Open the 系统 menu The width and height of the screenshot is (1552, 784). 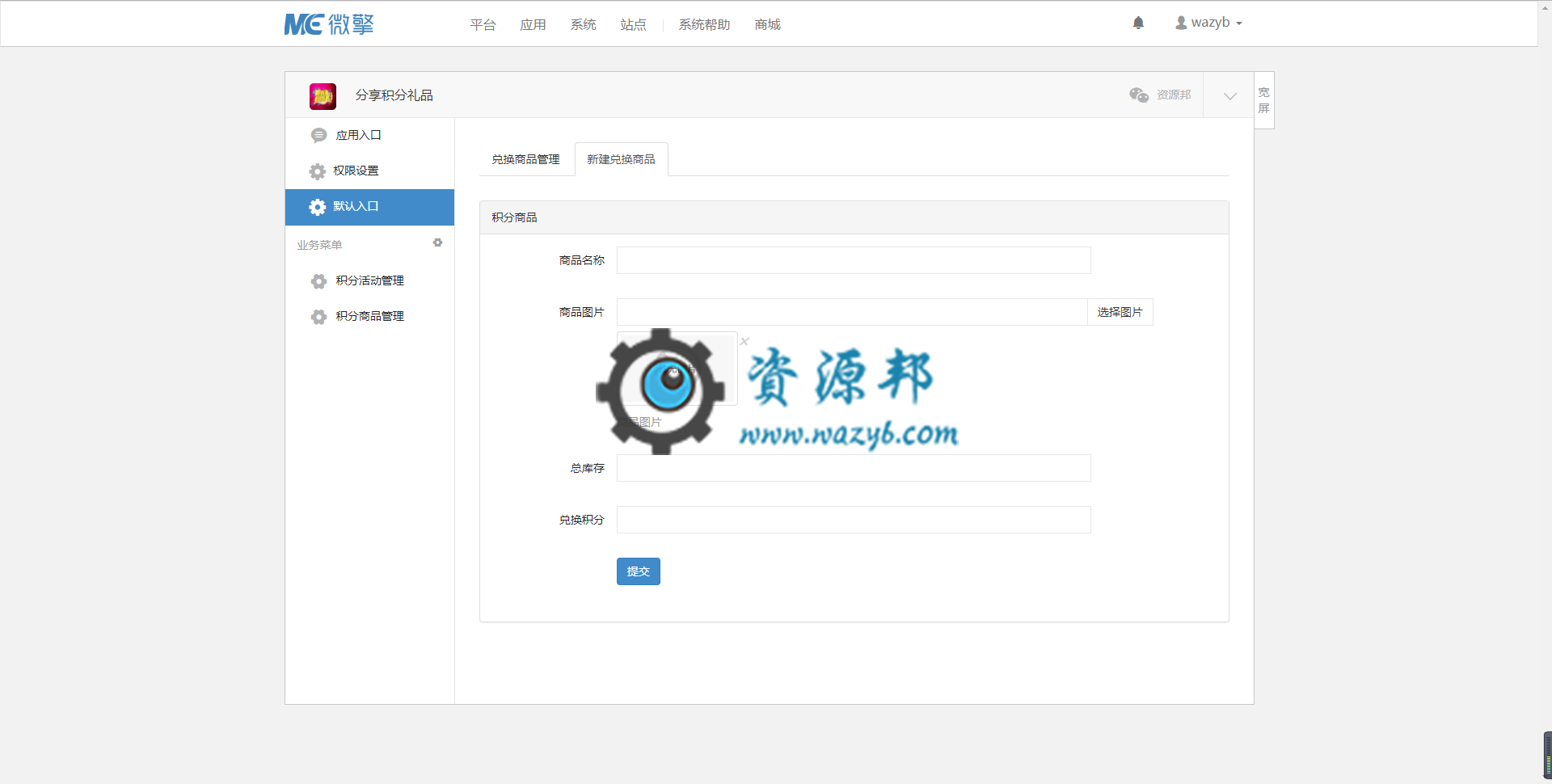583,25
